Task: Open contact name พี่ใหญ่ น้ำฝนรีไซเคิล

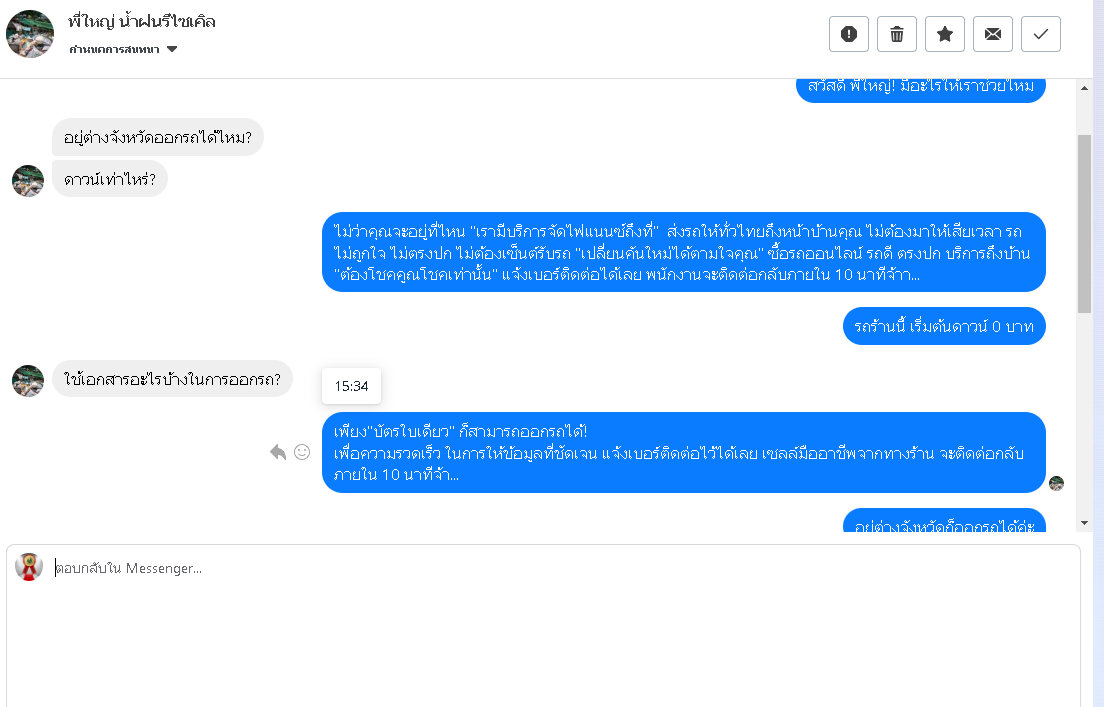Action: click(142, 21)
